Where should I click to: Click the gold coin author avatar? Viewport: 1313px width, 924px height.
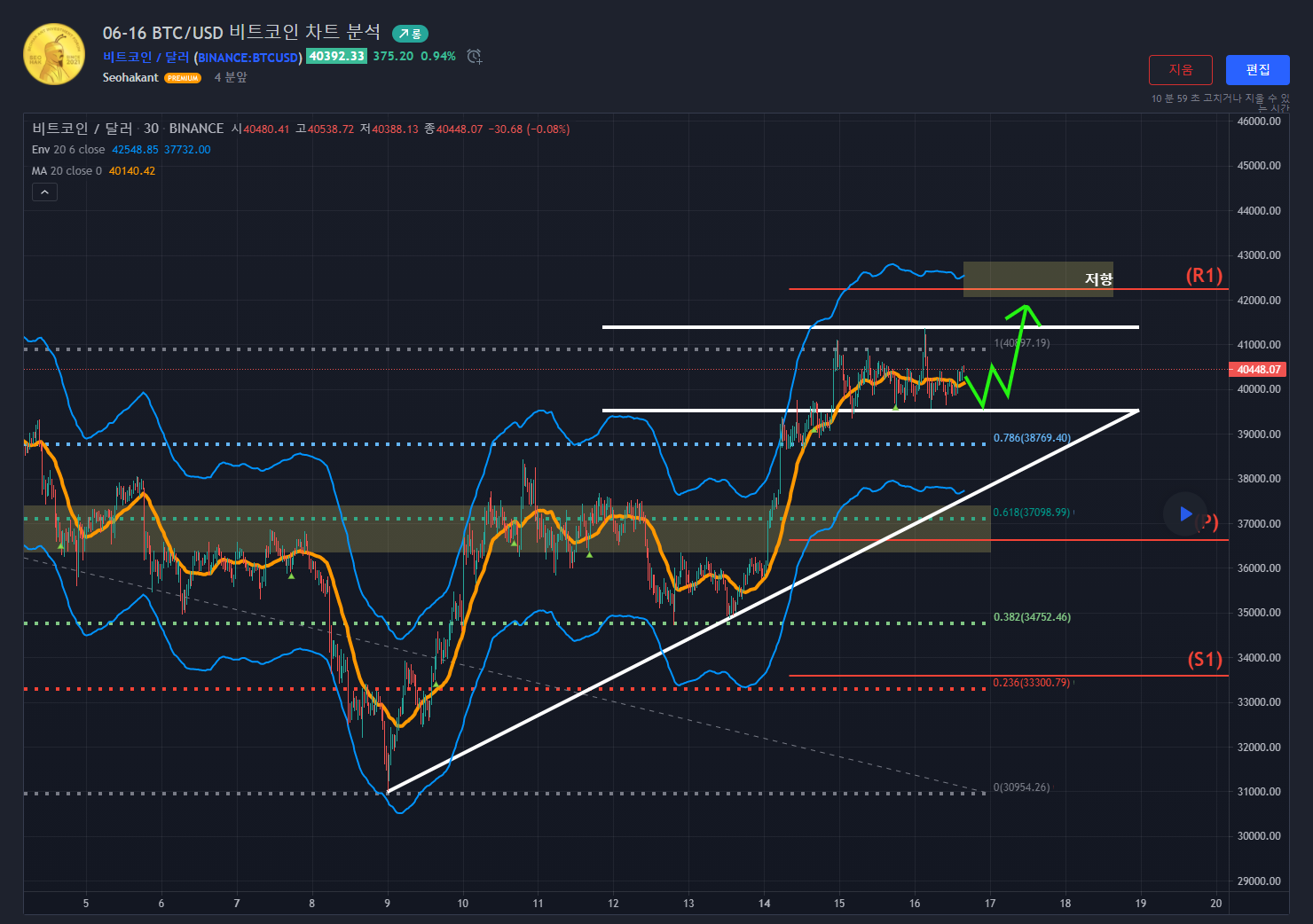coord(54,54)
